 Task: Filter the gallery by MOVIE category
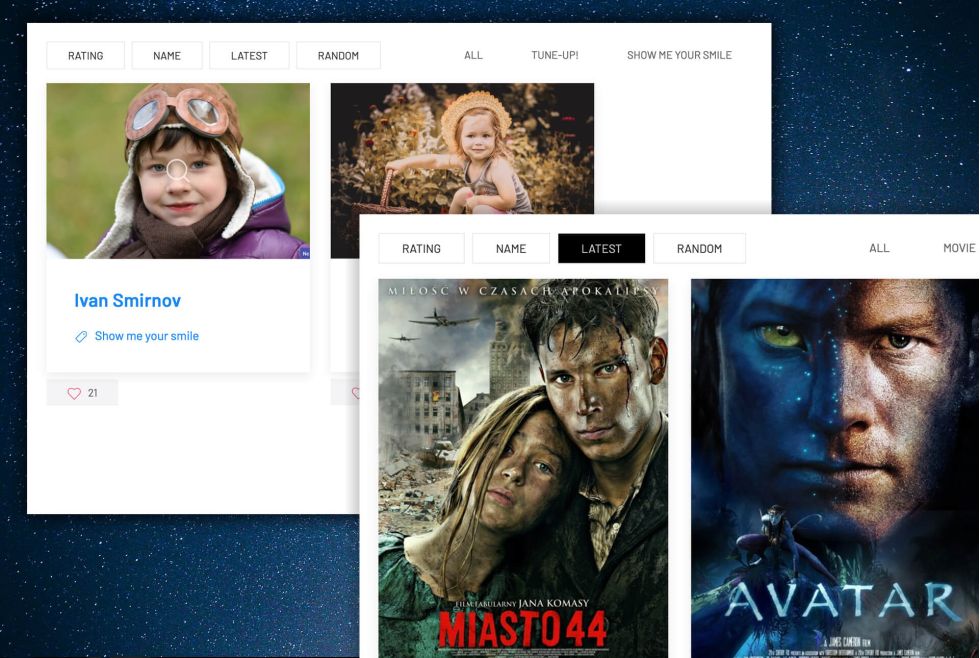pyautogui.click(x=958, y=249)
